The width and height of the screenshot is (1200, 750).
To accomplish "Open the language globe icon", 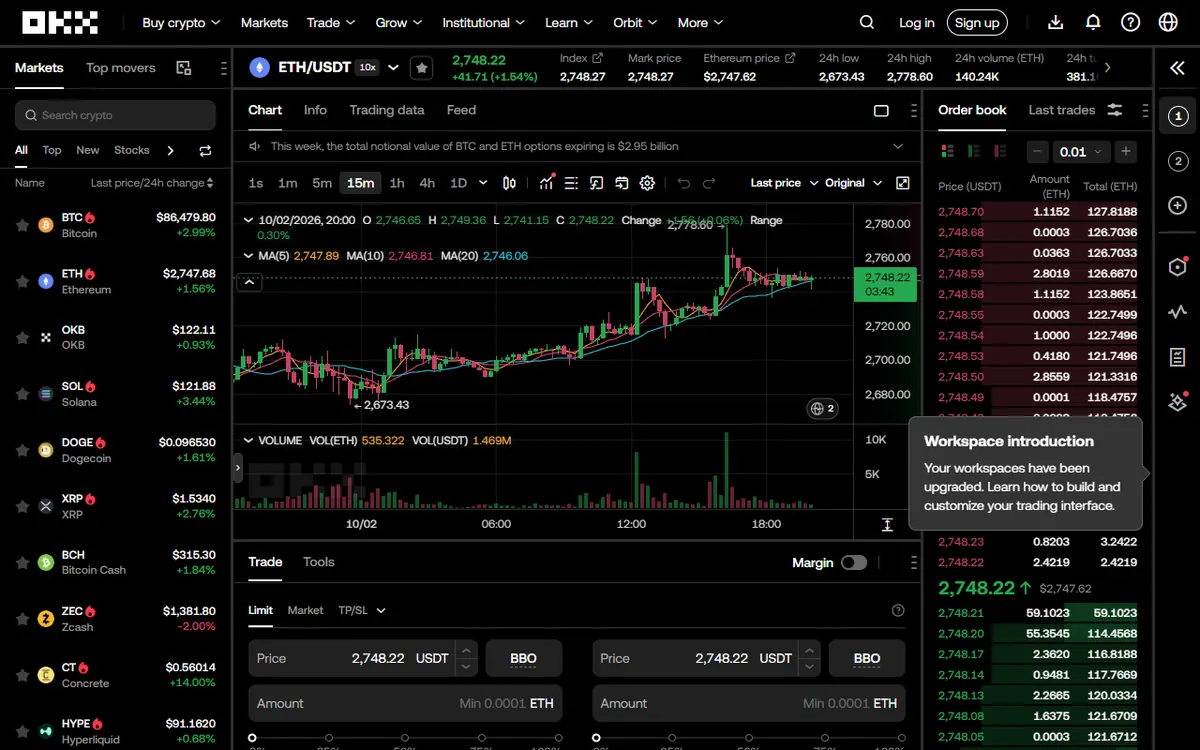I will pos(1168,22).
